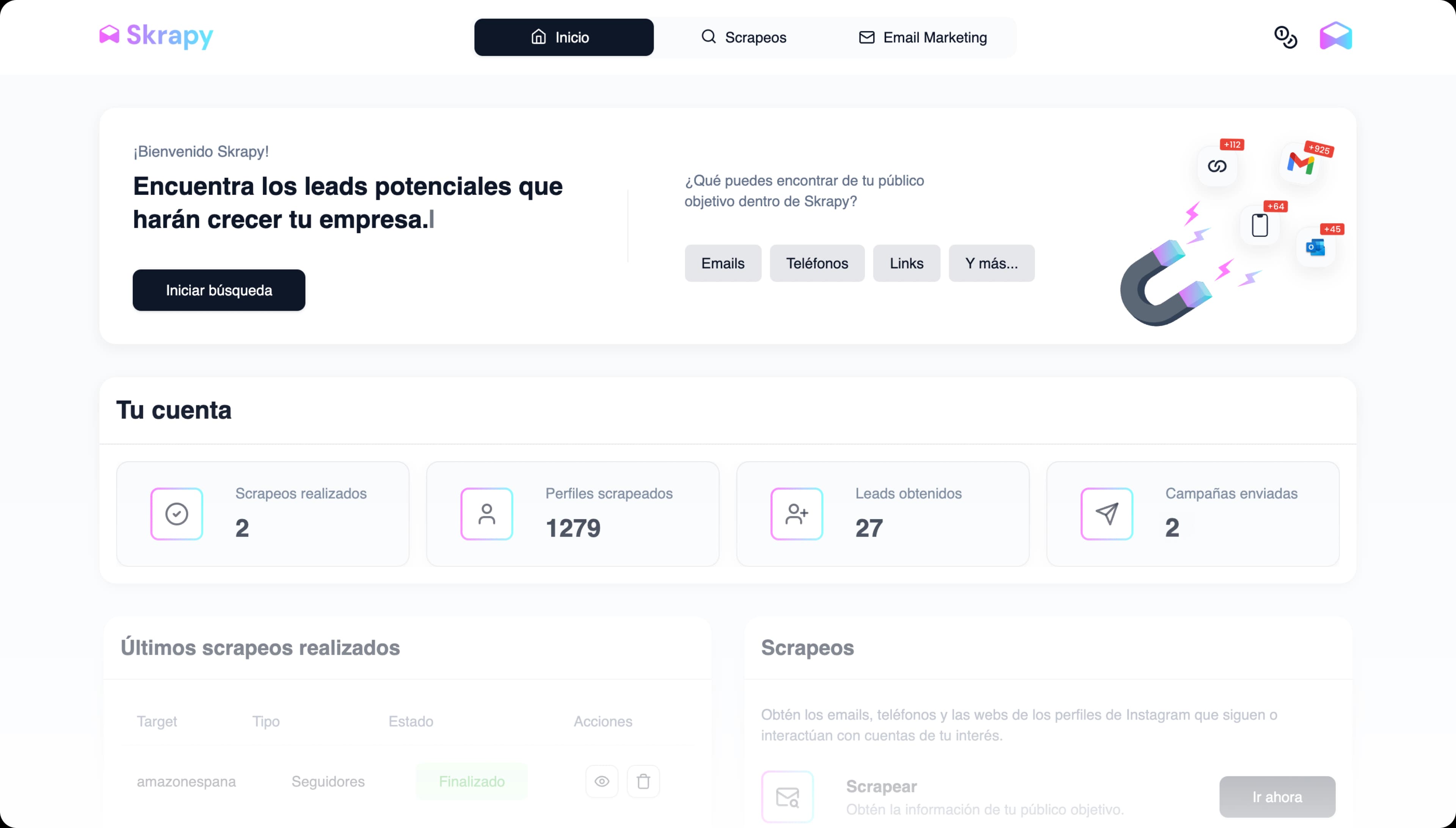Click the Leads obtenidos user-plus icon
Screen dimensions: 1456x828
797,513
